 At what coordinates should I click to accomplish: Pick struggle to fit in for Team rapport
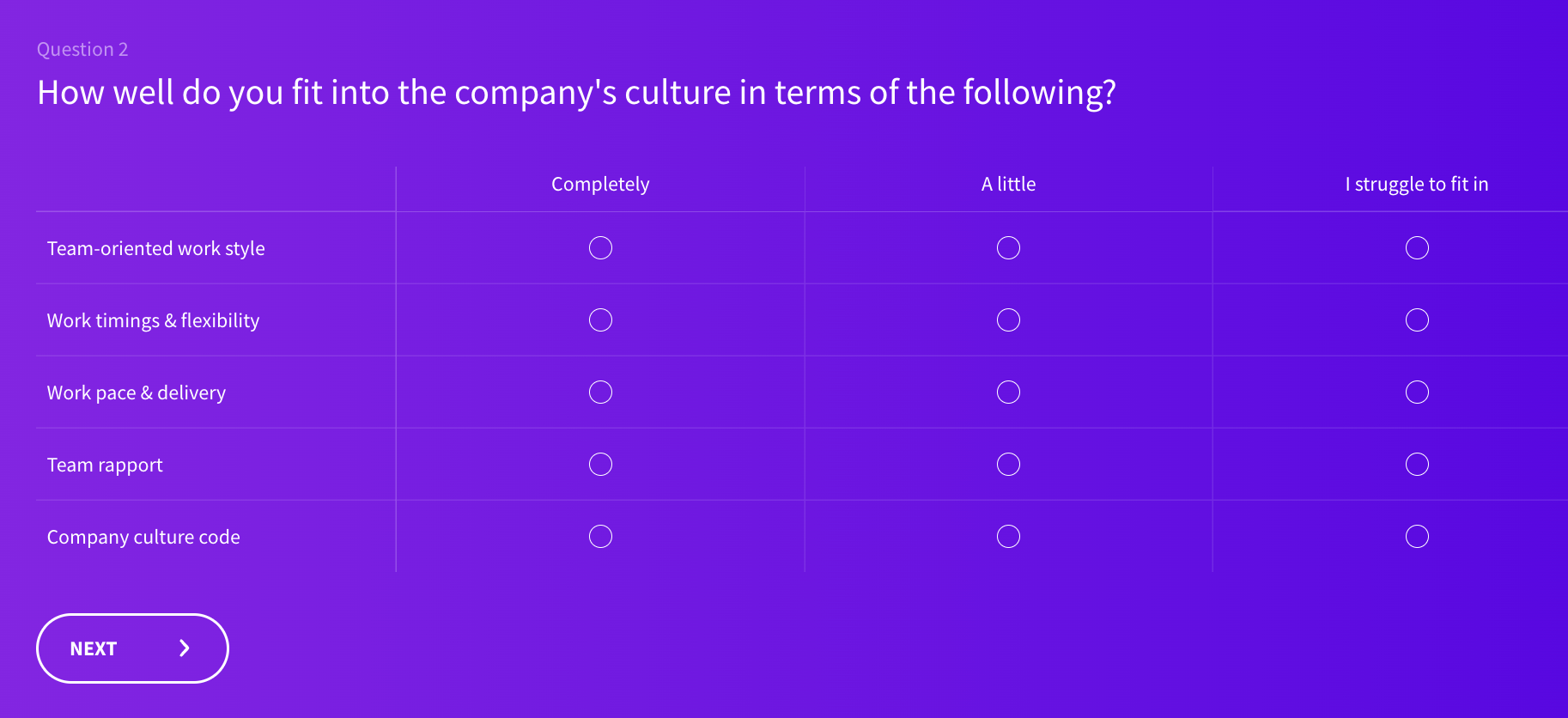[1417, 465]
